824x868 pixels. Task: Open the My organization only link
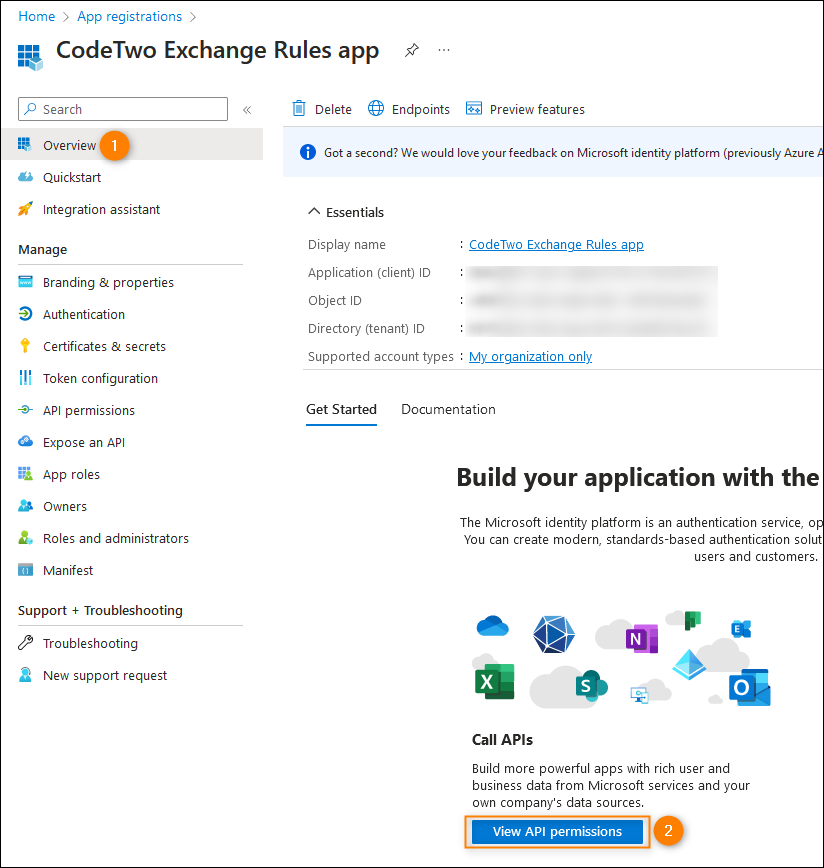(530, 357)
